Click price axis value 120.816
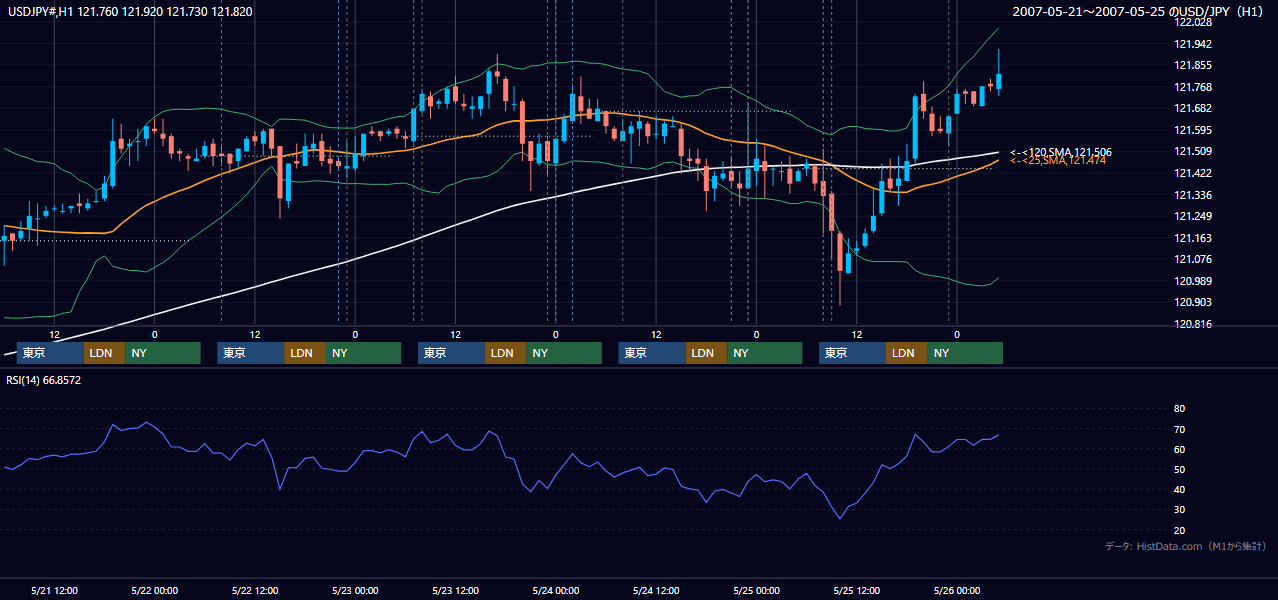Viewport: 1278px width, 600px height. click(x=1191, y=324)
